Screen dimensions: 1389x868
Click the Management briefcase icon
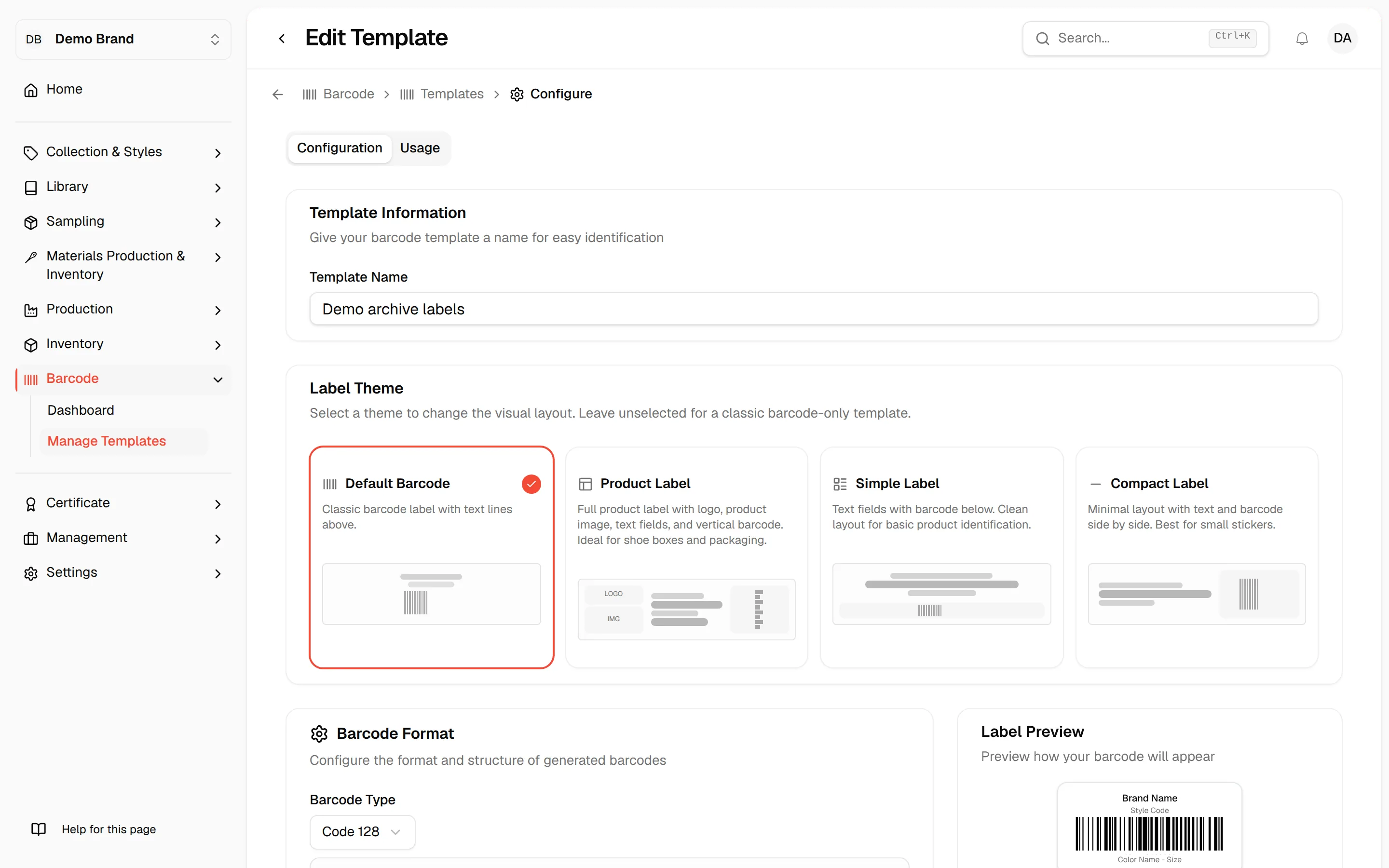click(31, 539)
